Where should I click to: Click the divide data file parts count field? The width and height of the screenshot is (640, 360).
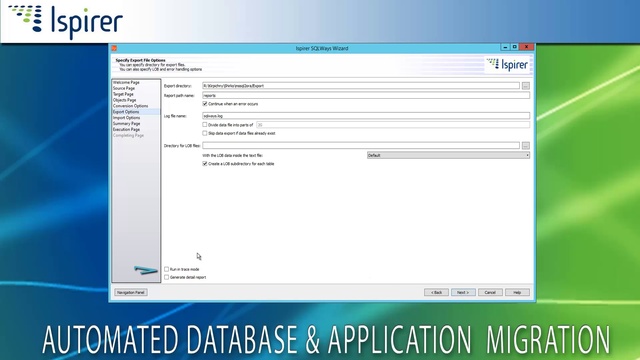pos(393,125)
